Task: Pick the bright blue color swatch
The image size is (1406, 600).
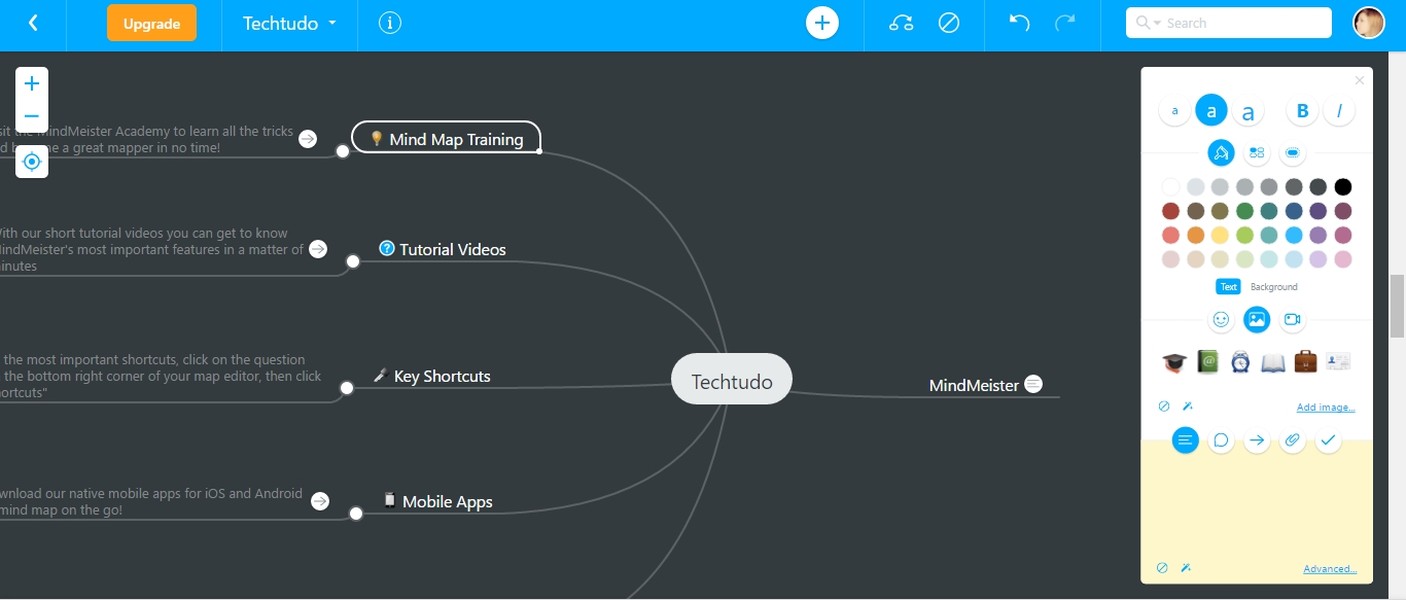Action: (1294, 235)
